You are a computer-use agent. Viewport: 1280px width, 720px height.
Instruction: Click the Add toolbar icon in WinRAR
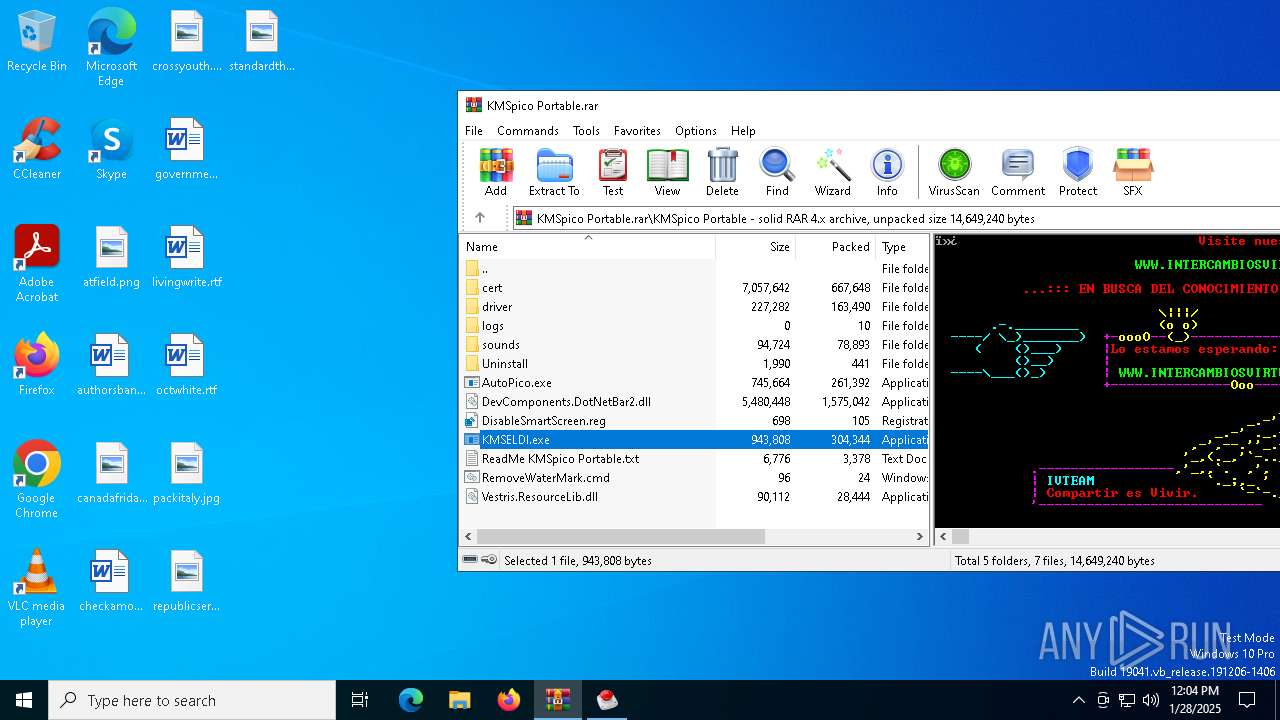(496, 172)
